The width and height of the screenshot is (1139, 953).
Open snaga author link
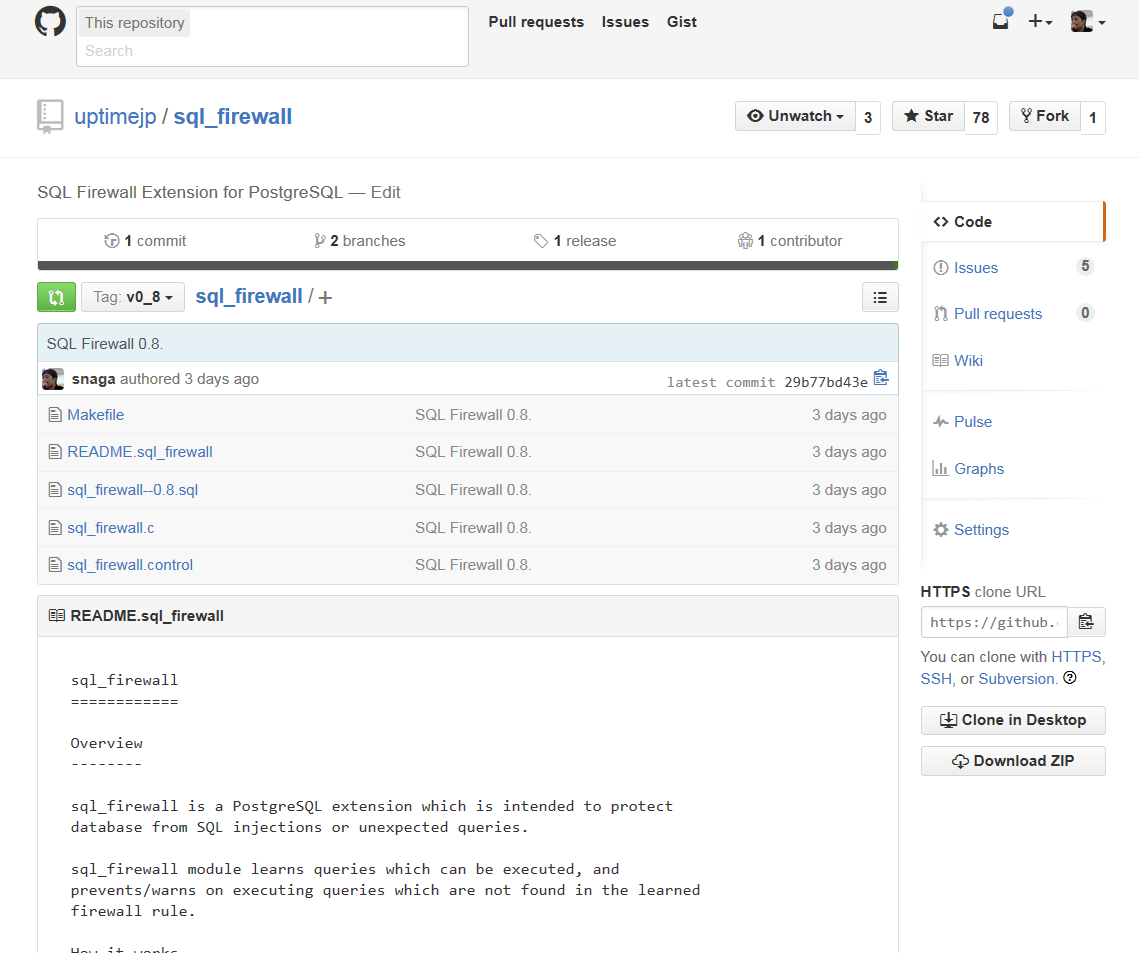94,379
